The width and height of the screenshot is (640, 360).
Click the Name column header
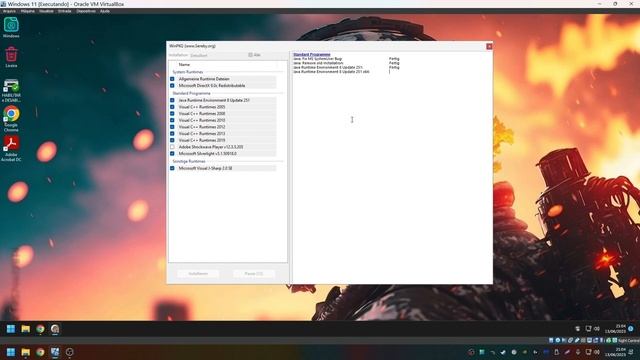(x=184, y=64)
